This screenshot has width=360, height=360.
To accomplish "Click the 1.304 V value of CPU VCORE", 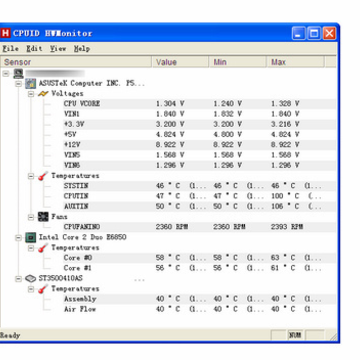I will (x=170, y=104).
